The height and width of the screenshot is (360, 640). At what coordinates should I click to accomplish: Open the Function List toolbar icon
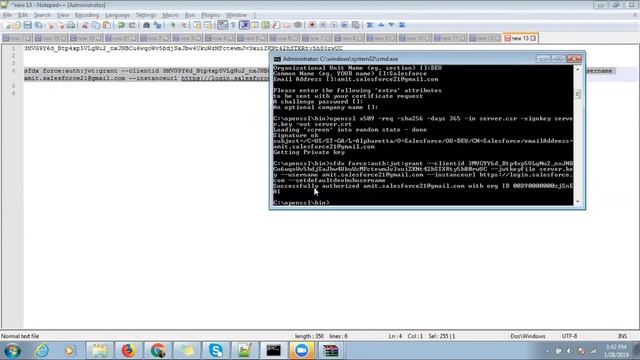coord(276,25)
